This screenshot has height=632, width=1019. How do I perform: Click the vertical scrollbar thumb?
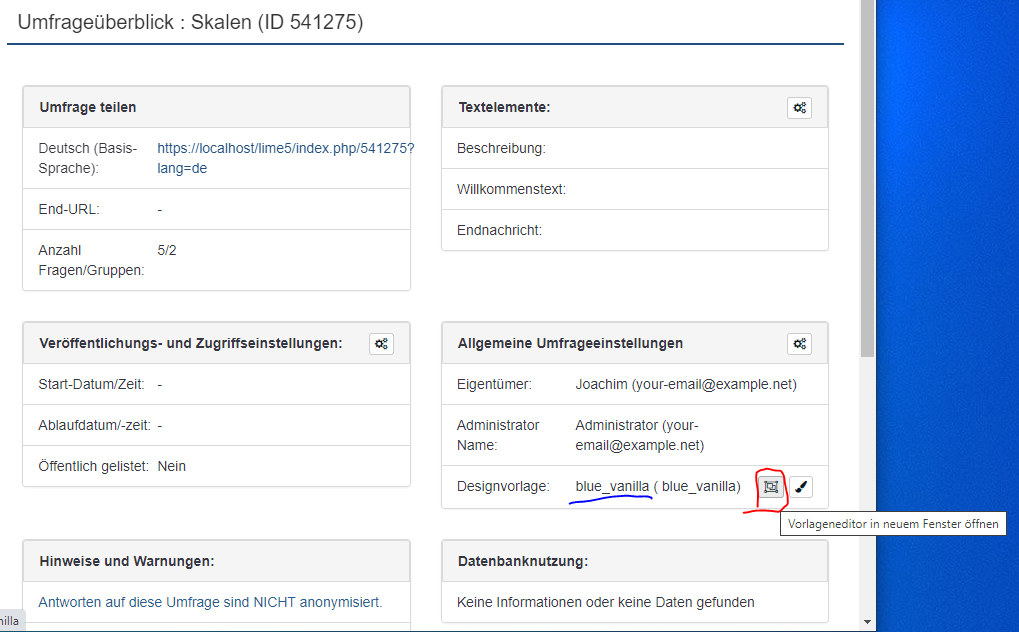click(867, 180)
